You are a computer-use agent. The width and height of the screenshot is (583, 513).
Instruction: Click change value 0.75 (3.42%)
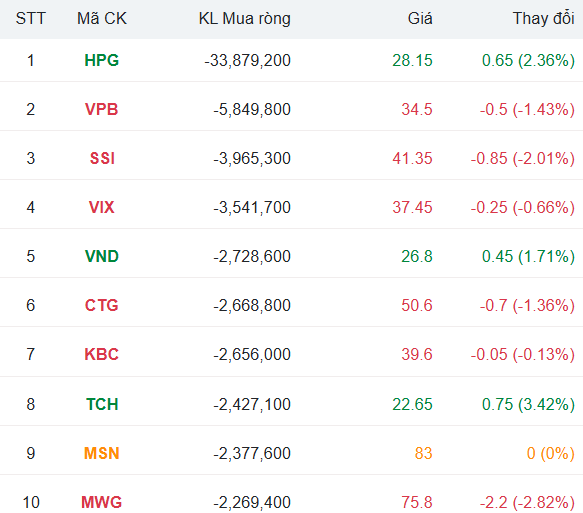pos(528,404)
